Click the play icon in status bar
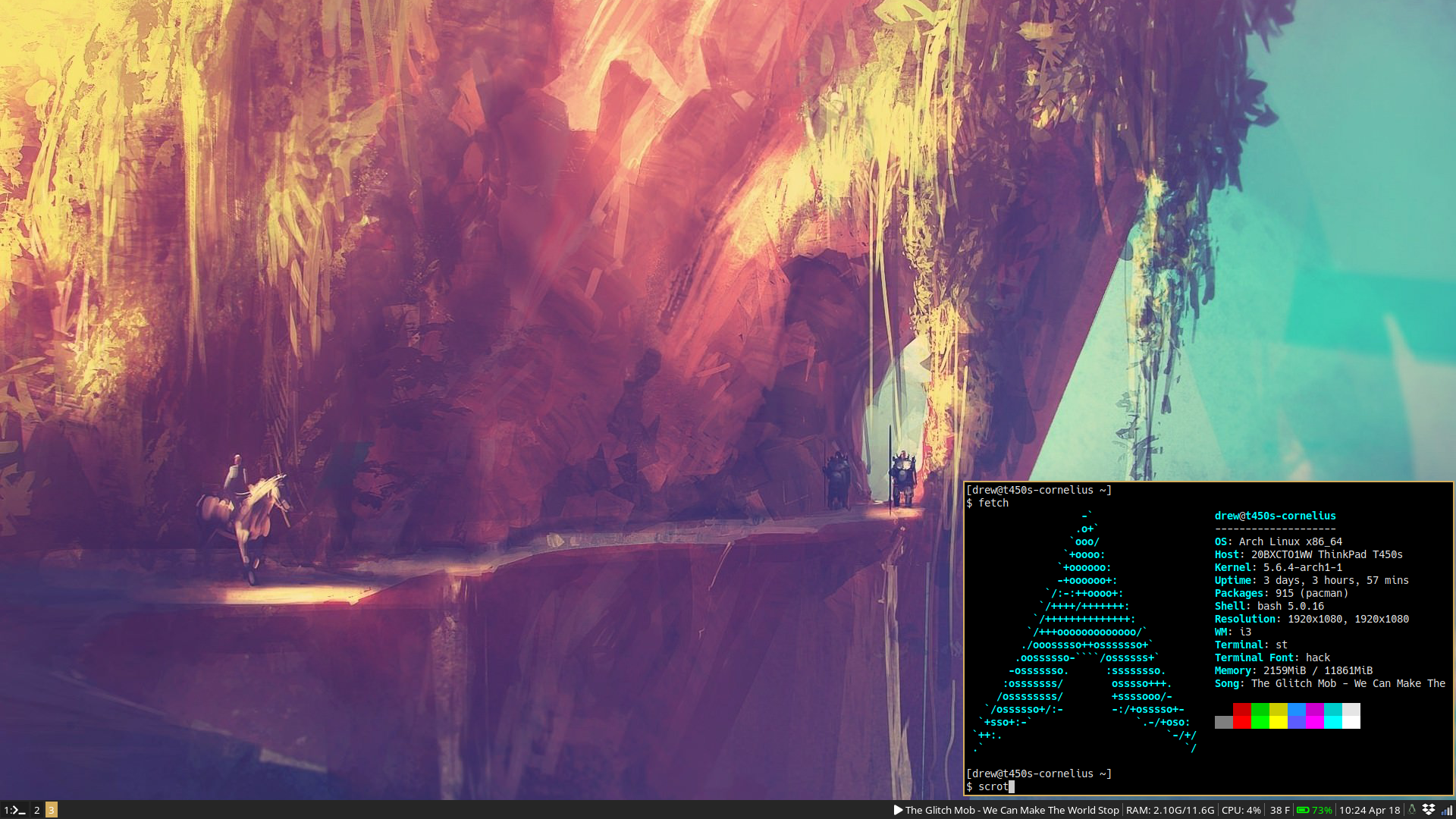This screenshot has width=1456, height=819. tap(898, 810)
